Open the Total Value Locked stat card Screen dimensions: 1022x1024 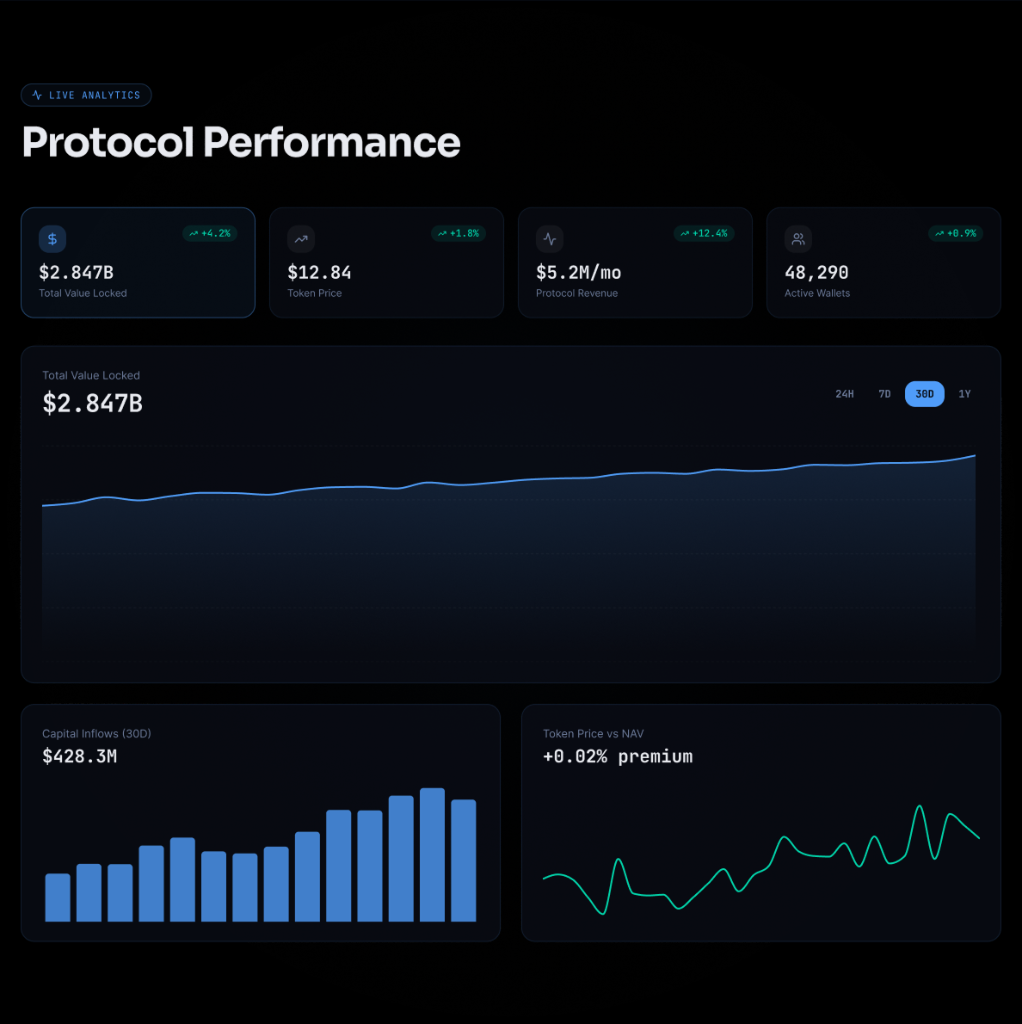pyautogui.click(x=138, y=263)
